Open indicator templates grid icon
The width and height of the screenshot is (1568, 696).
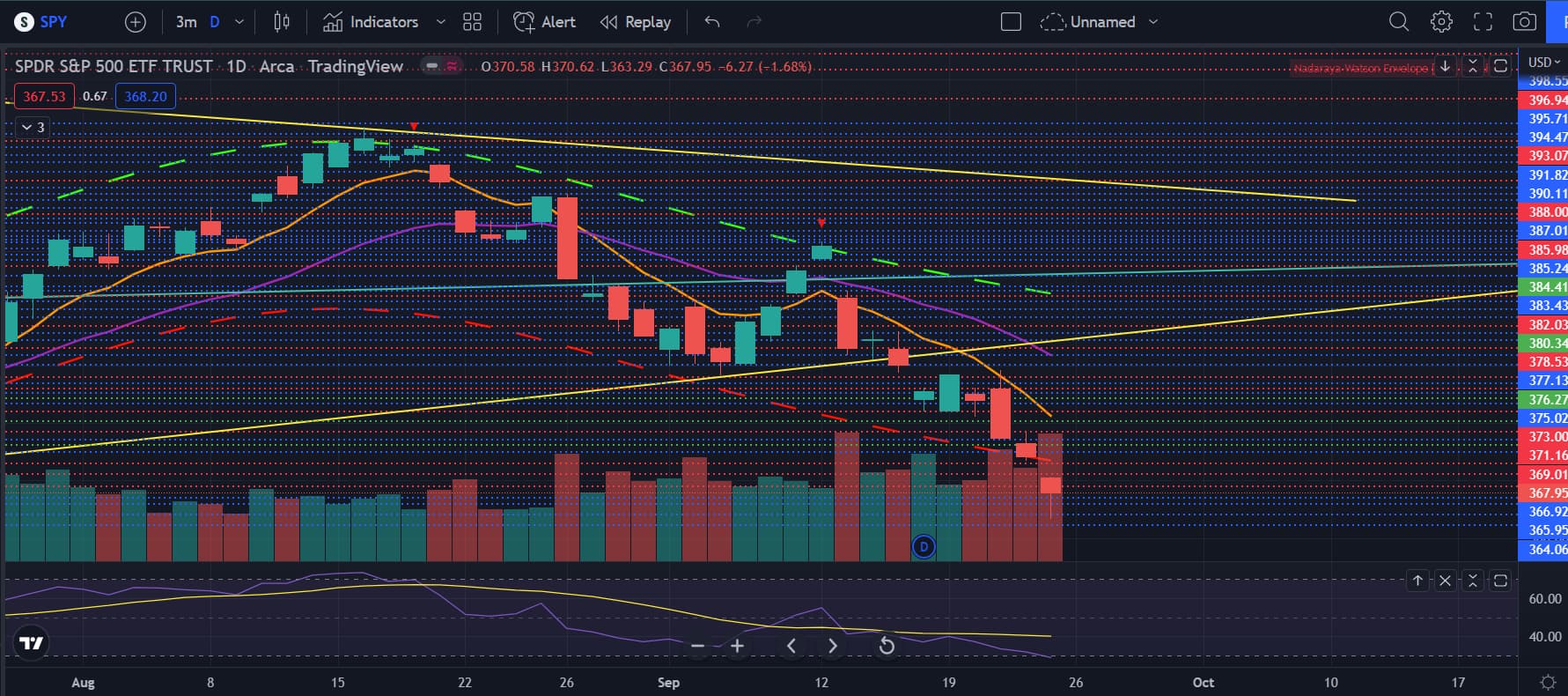click(473, 22)
